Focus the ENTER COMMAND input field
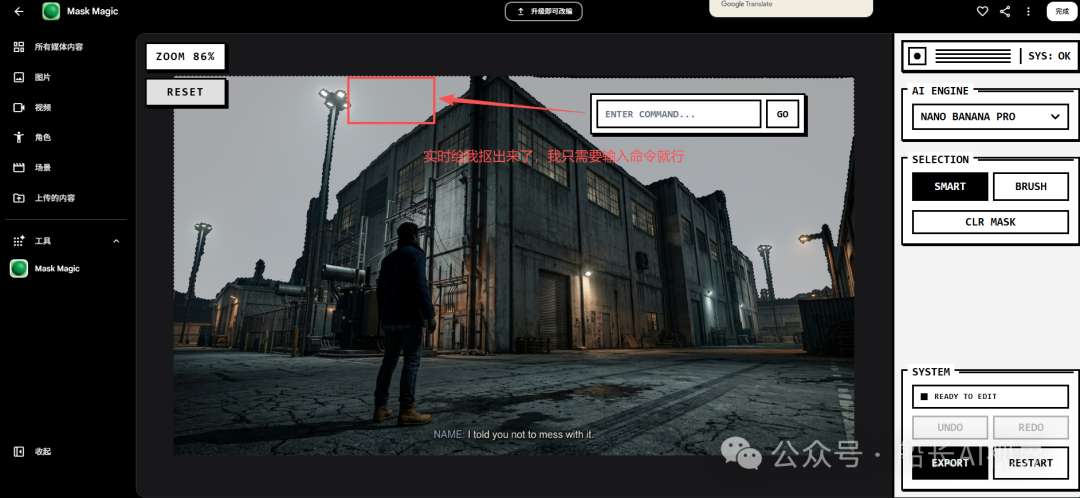The width and height of the screenshot is (1080, 498). 678,114
